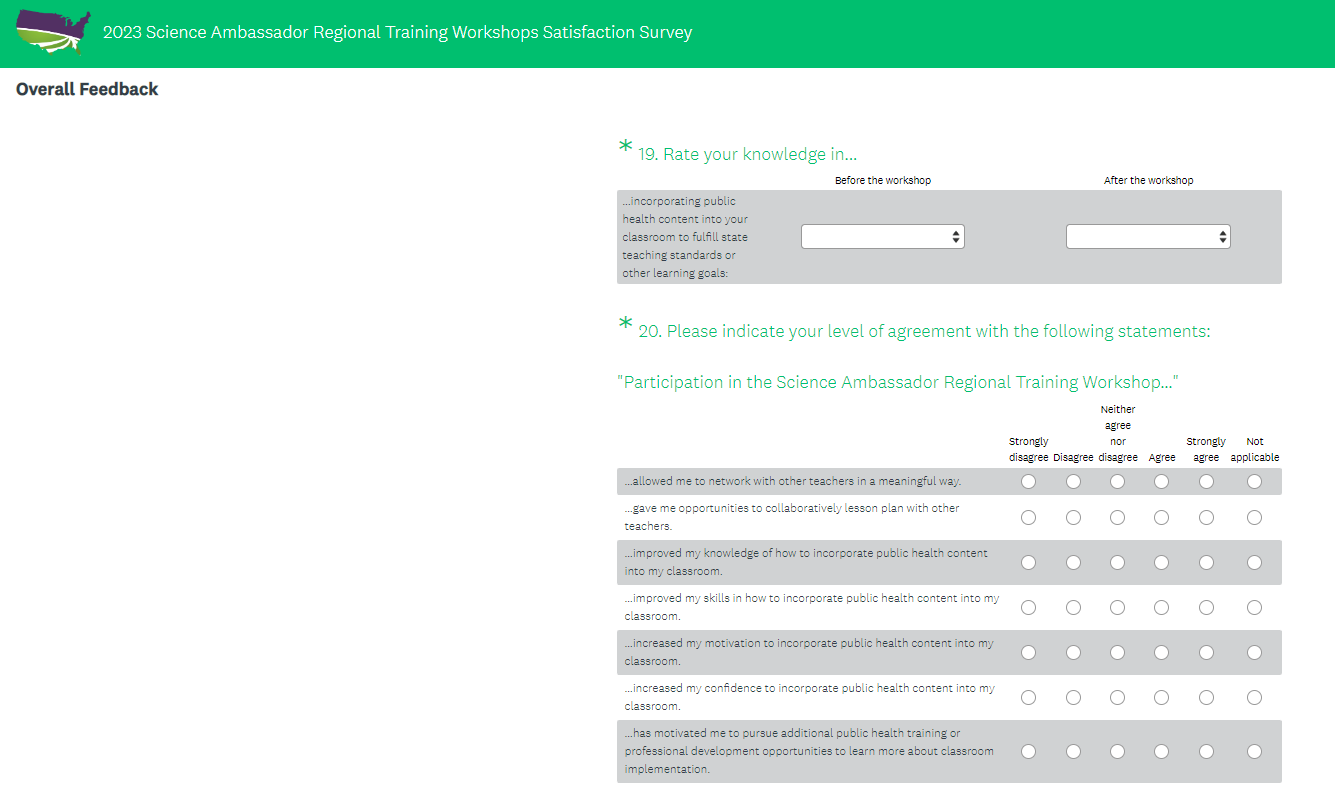Select 'Not applicable' for increased my confidence row
The height and width of the screenshot is (806, 1335).
[1254, 698]
